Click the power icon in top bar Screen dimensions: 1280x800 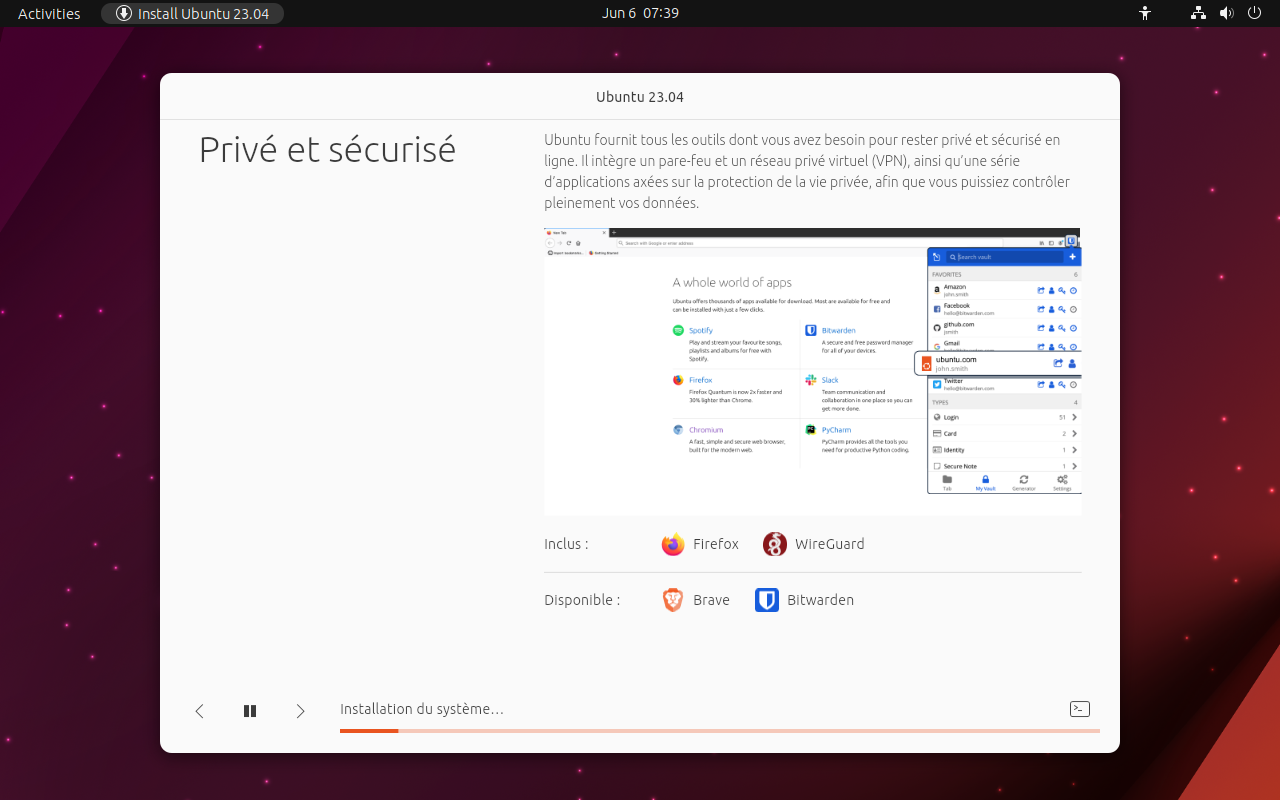1255,13
